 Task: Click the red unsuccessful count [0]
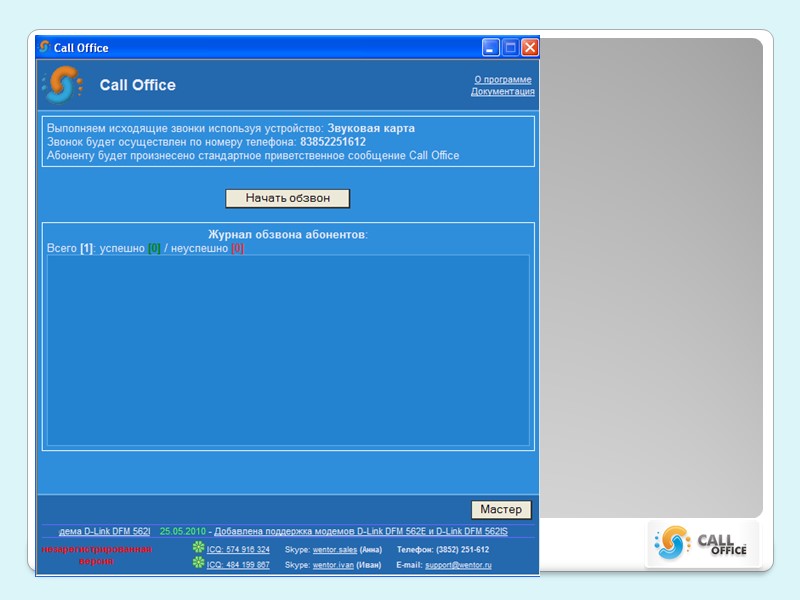click(x=237, y=248)
